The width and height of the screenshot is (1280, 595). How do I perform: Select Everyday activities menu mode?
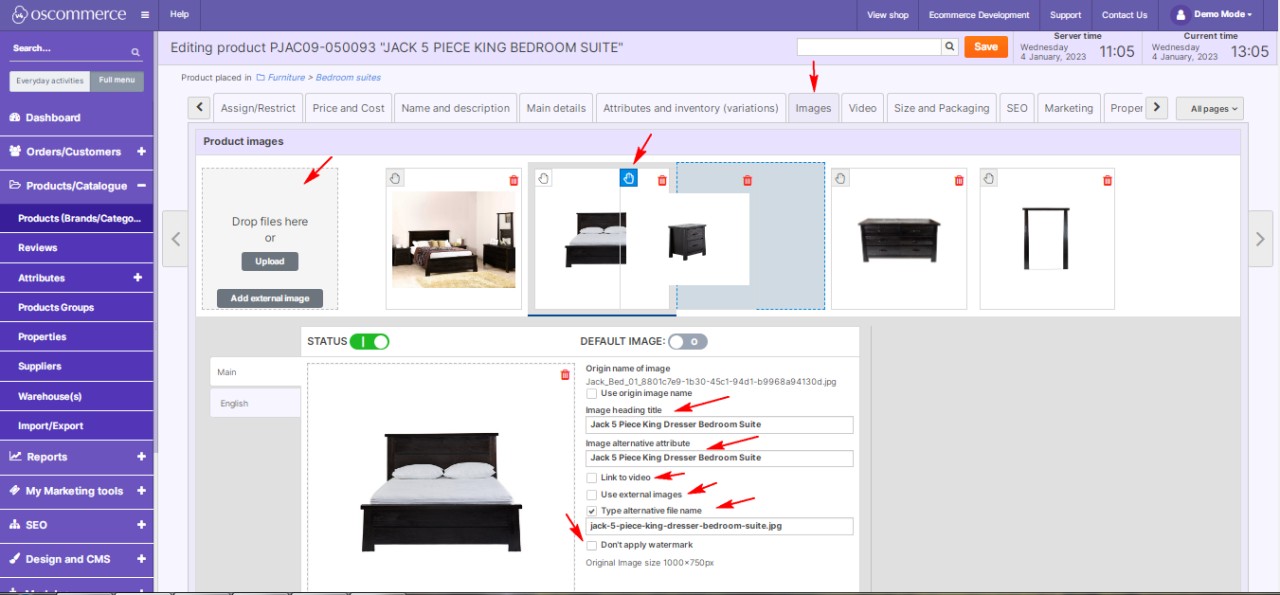pyautogui.click(x=50, y=81)
